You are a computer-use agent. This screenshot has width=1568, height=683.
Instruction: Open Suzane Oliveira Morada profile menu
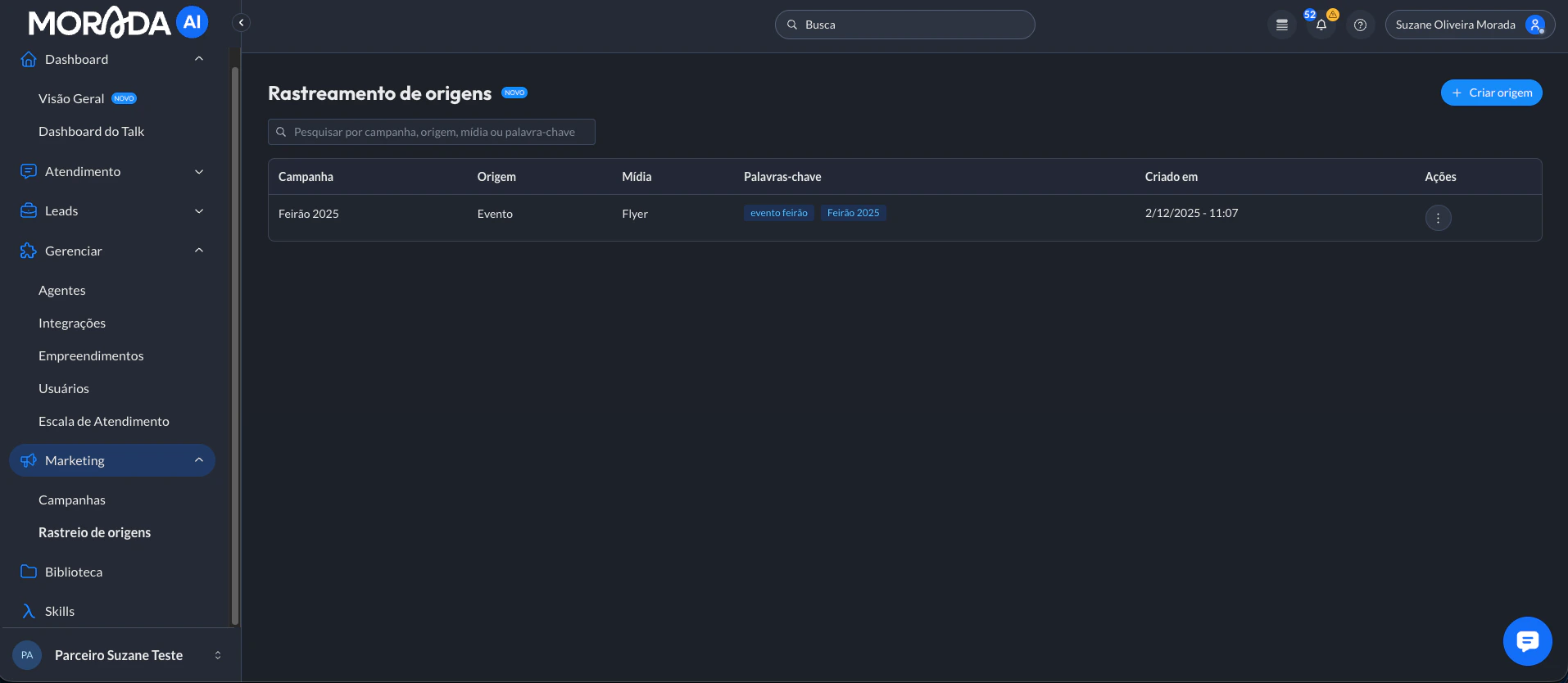1470,25
